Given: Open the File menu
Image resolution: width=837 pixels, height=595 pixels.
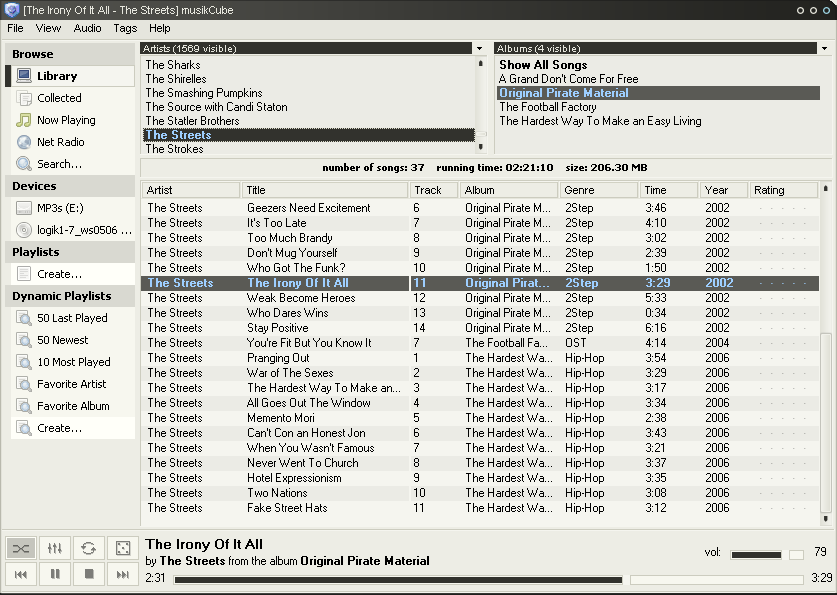Looking at the screenshot, I should coord(15,28).
